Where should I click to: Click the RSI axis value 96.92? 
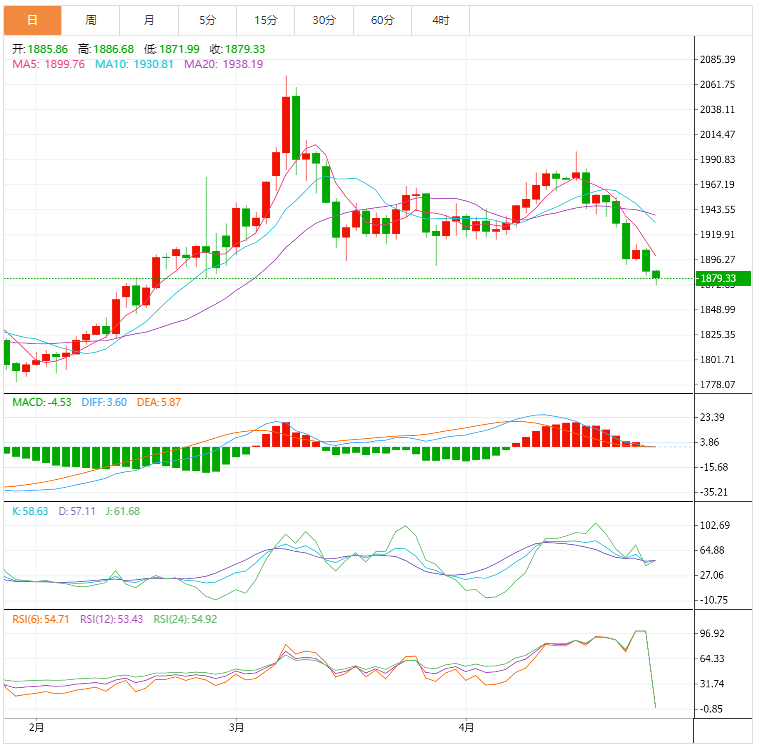pos(712,634)
